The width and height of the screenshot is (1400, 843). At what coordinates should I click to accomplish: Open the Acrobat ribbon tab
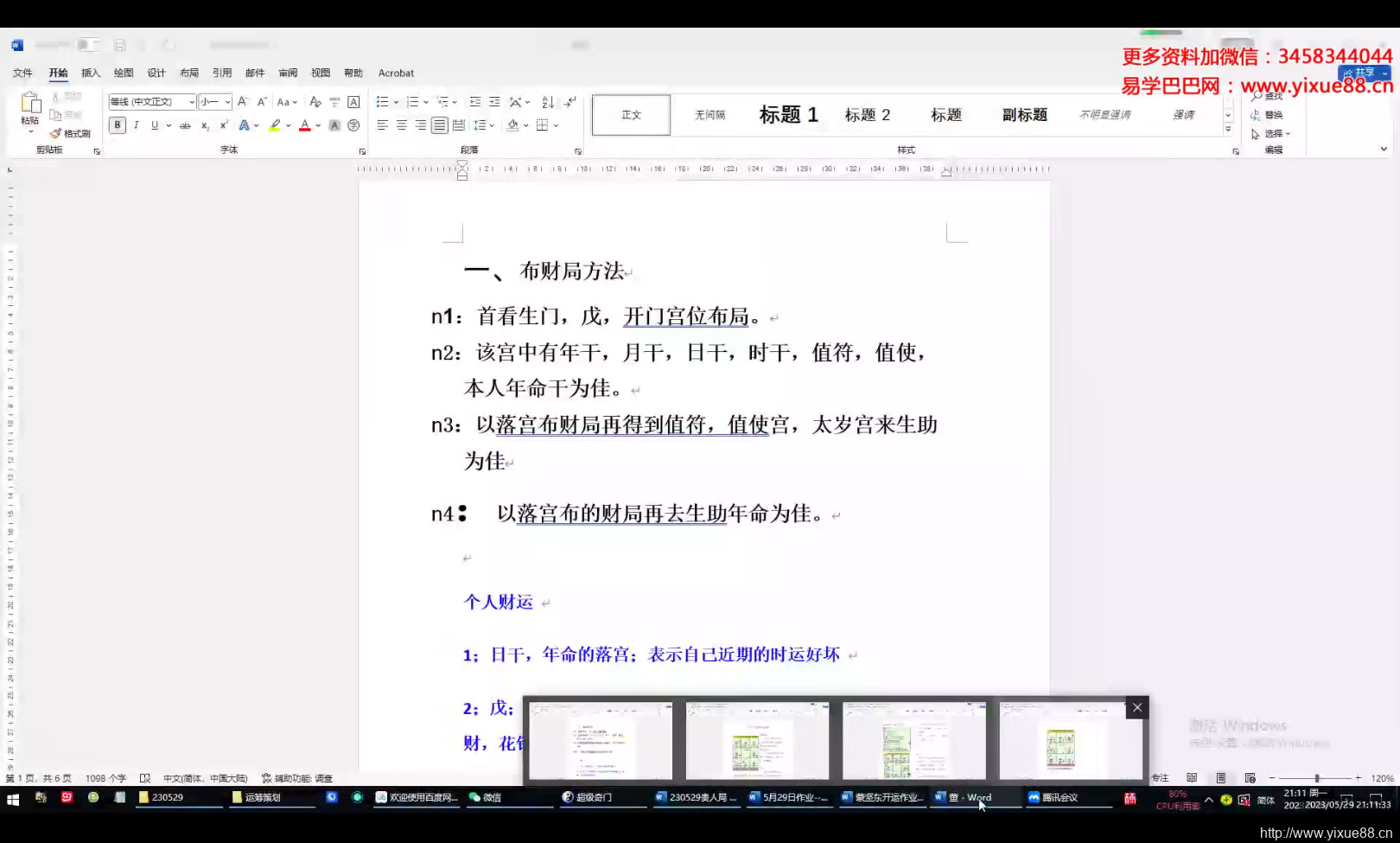pyautogui.click(x=396, y=73)
